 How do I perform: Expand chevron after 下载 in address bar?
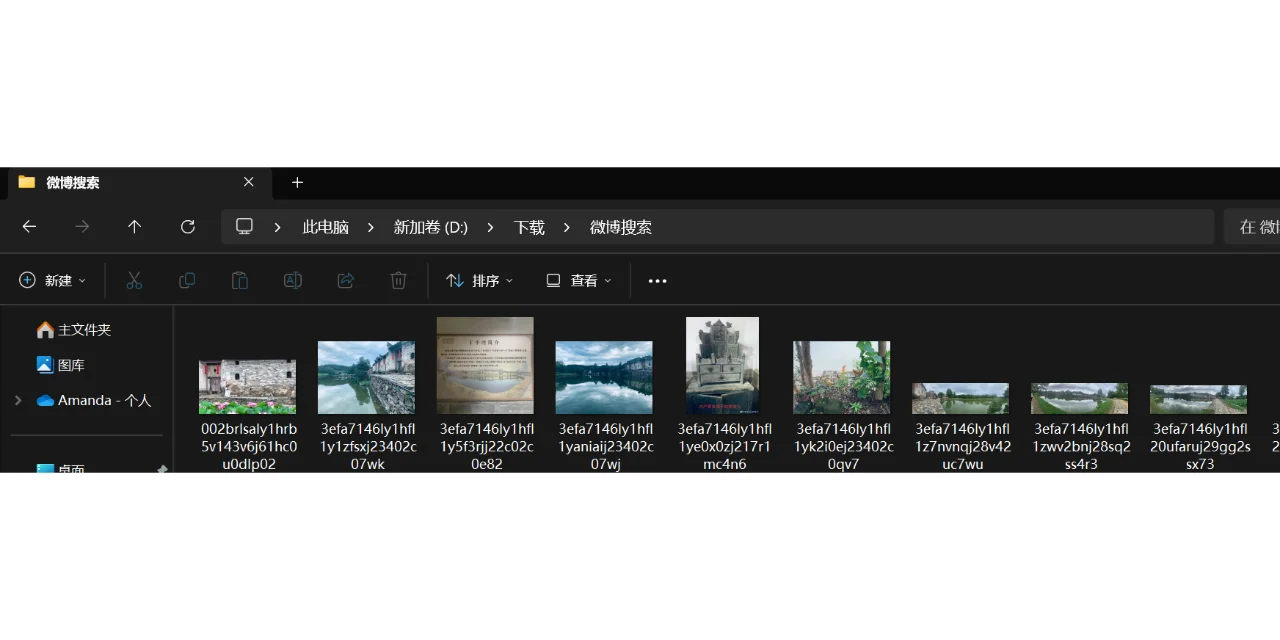click(567, 228)
